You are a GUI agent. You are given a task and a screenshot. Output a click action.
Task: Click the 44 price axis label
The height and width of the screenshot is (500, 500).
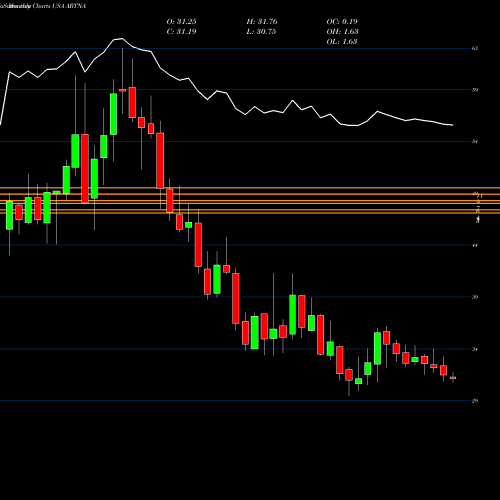click(475, 245)
